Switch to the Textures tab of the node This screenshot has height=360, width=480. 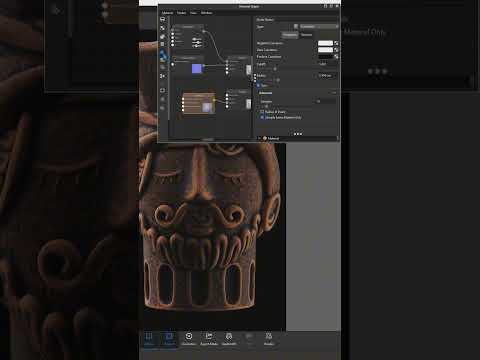pos(306,35)
